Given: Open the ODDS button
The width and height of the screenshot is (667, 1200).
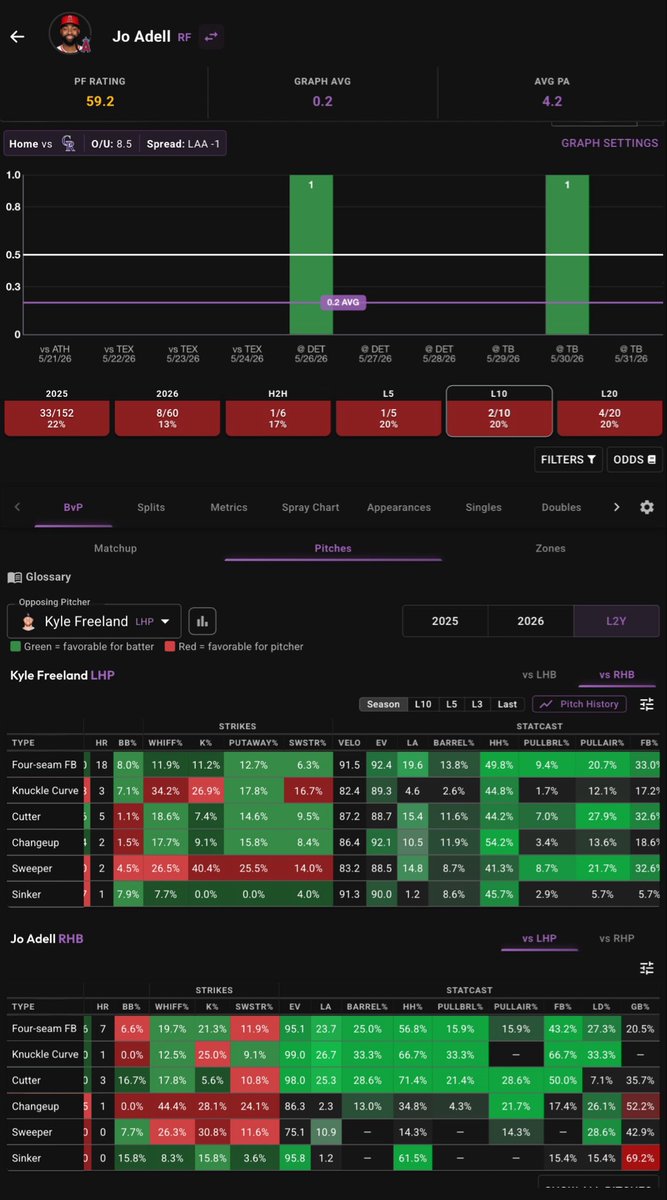Looking at the screenshot, I should (x=634, y=460).
